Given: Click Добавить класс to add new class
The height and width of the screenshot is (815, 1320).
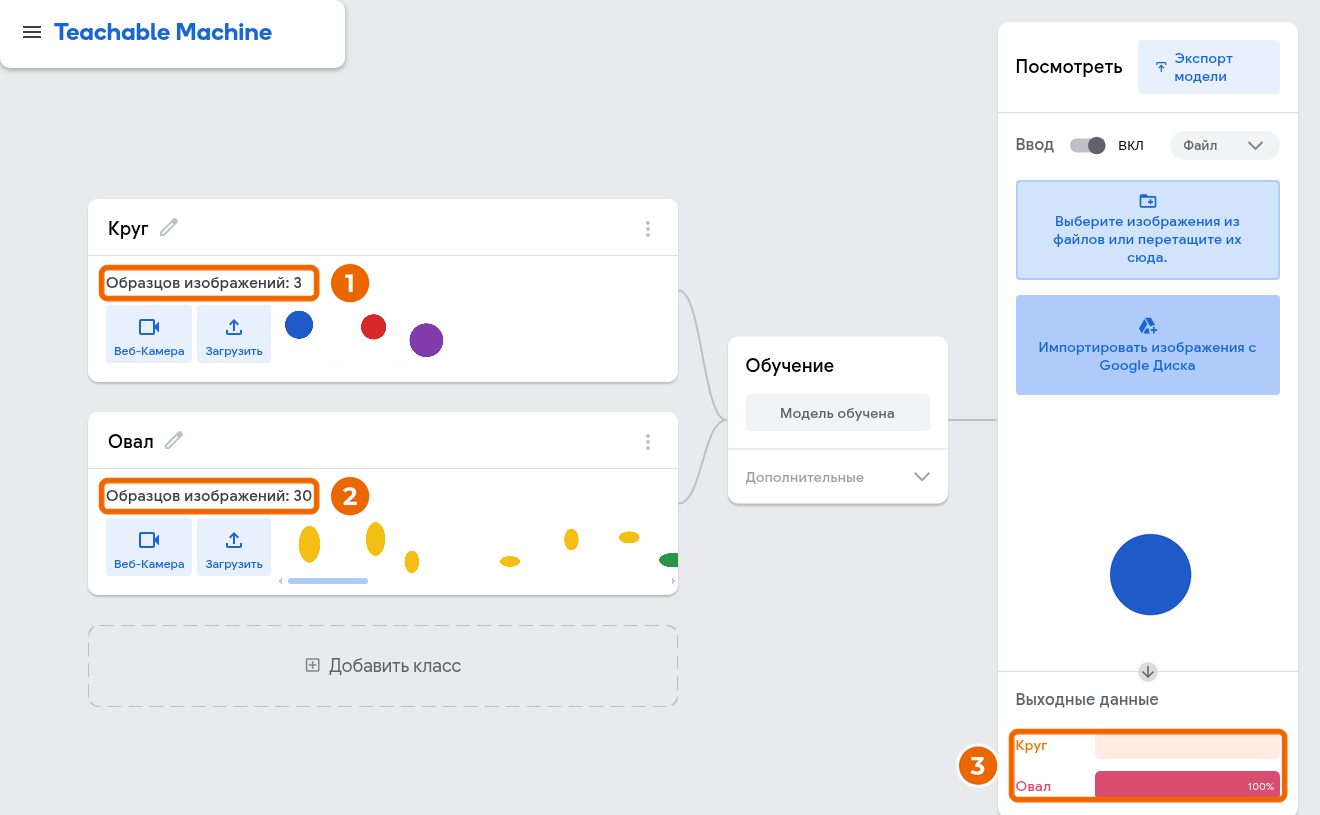Looking at the screenshot, I should (x=383, y=666).
